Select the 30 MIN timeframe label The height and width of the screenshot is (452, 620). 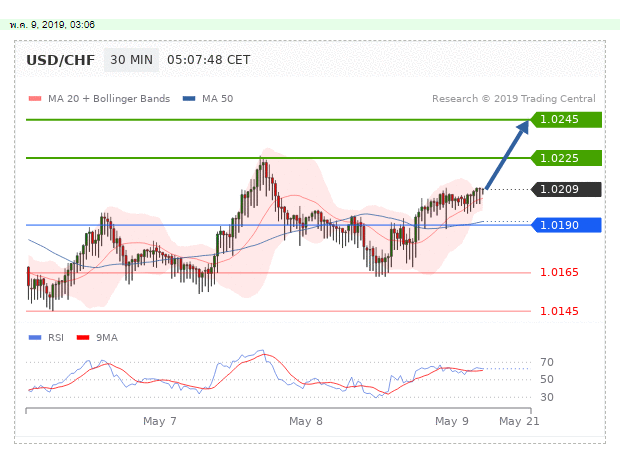[x=131, y=60]
